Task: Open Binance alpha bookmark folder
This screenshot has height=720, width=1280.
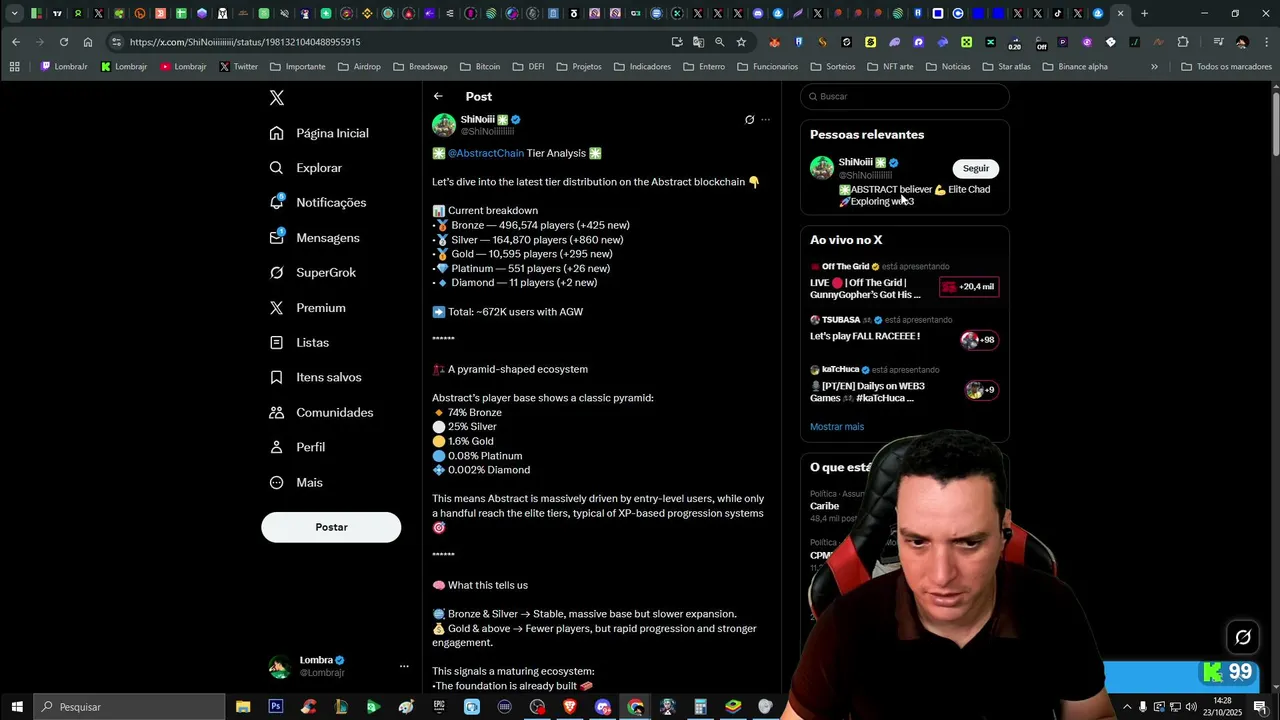Action: 1075,67
